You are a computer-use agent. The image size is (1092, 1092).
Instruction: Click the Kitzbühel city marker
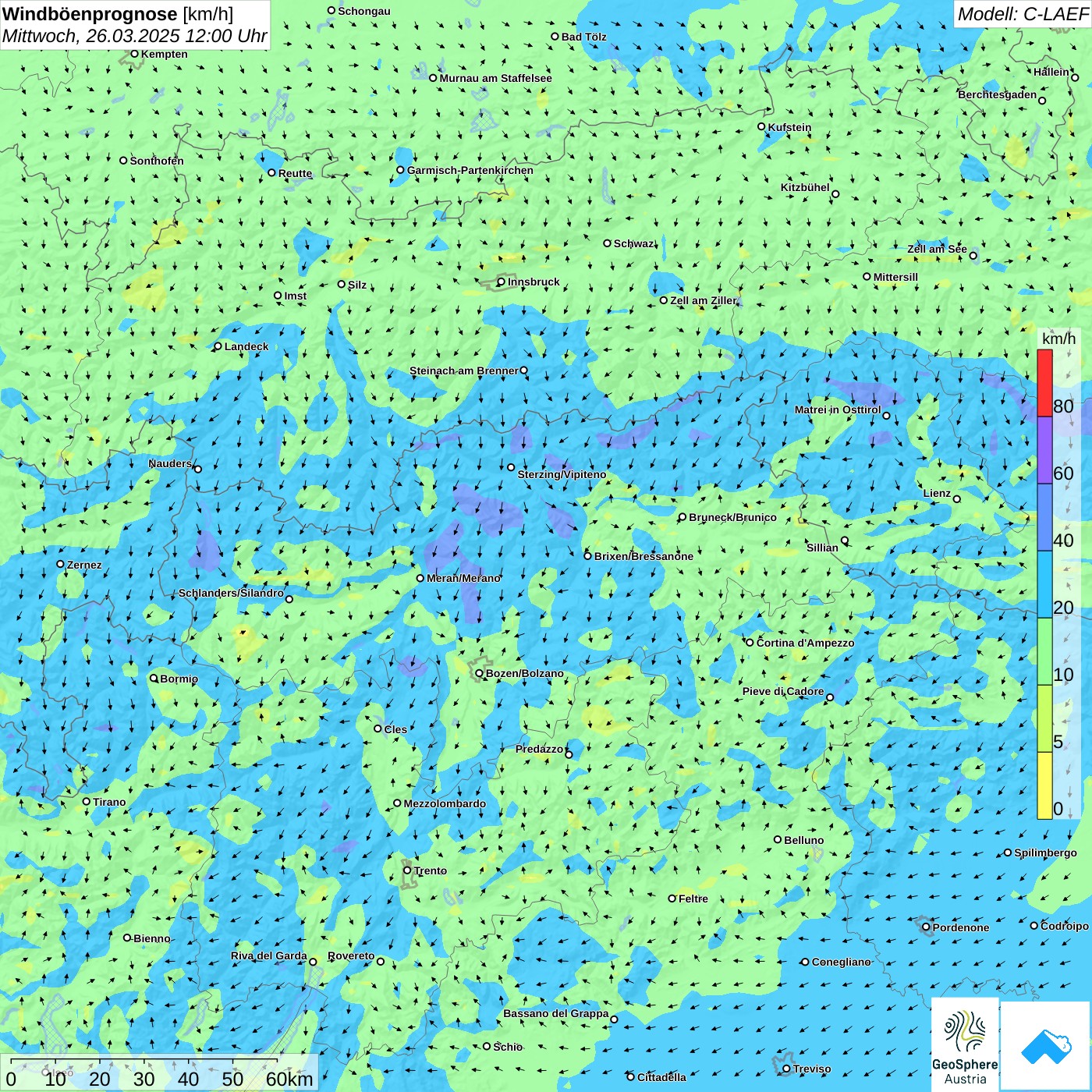point(835,194)
